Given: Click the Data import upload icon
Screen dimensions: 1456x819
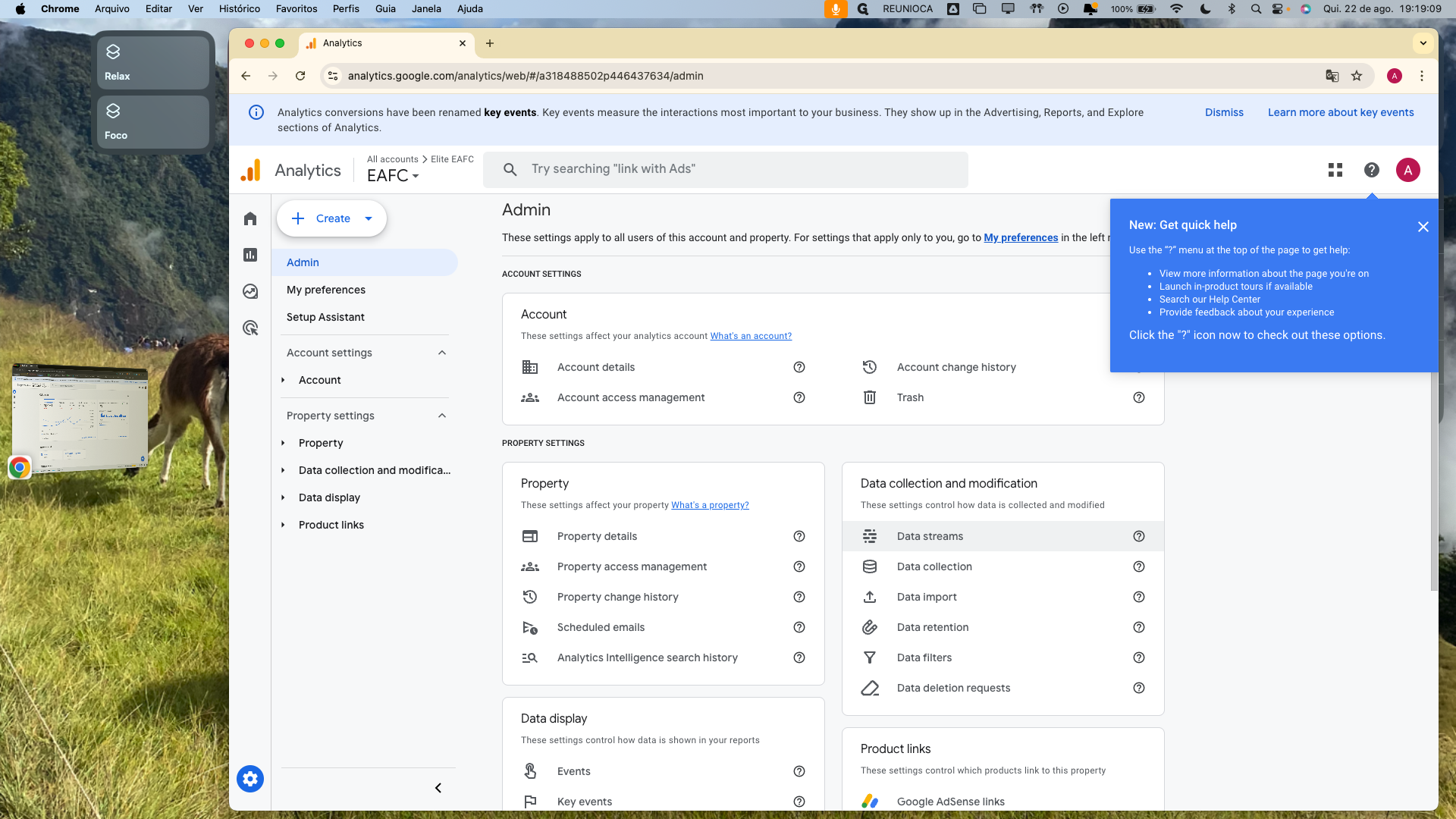Looking at the screenshot, I should coord(870,597).
